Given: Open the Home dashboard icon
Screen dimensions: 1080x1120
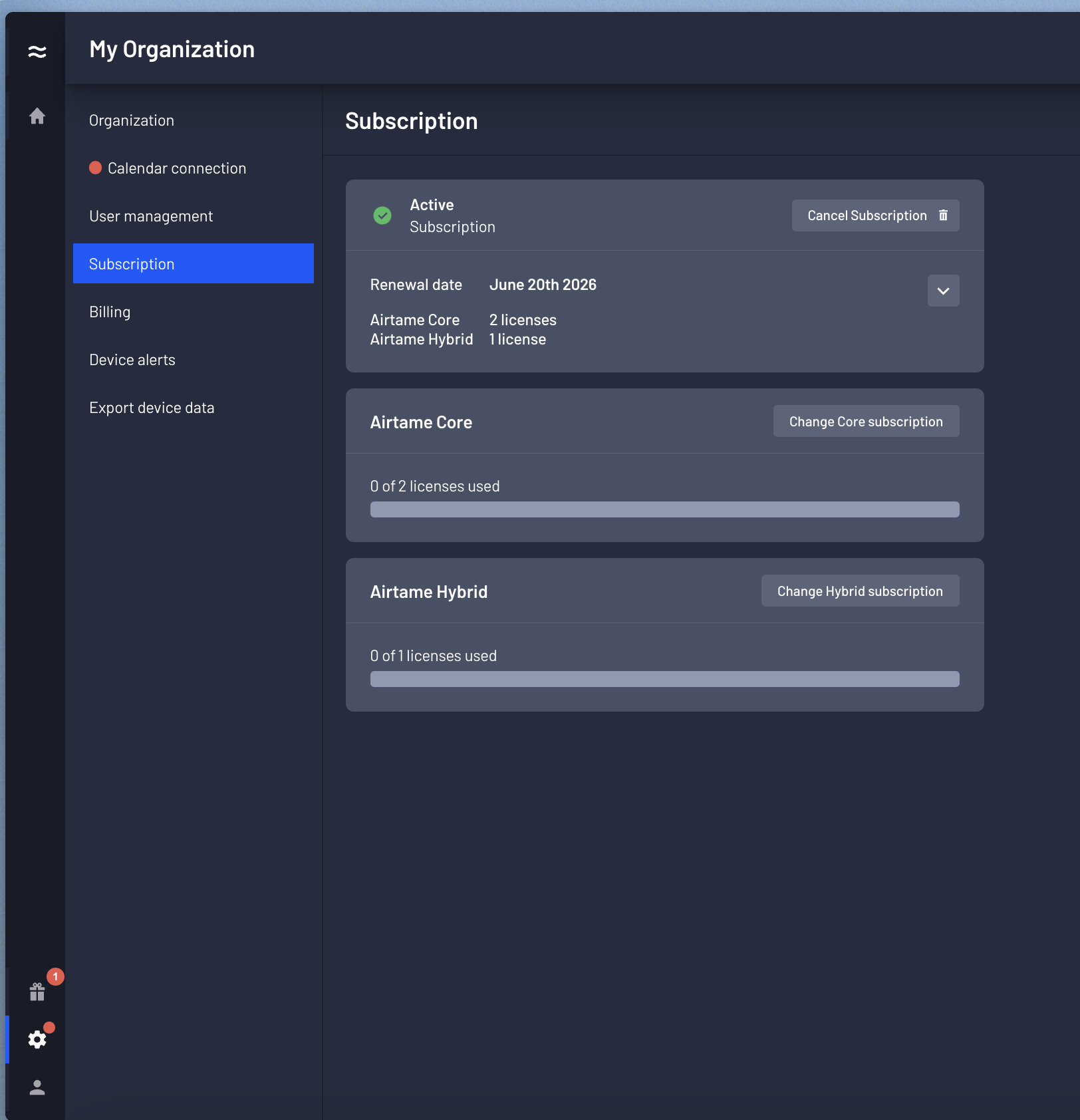Looking at the screenshot, I should coord(37,117).
